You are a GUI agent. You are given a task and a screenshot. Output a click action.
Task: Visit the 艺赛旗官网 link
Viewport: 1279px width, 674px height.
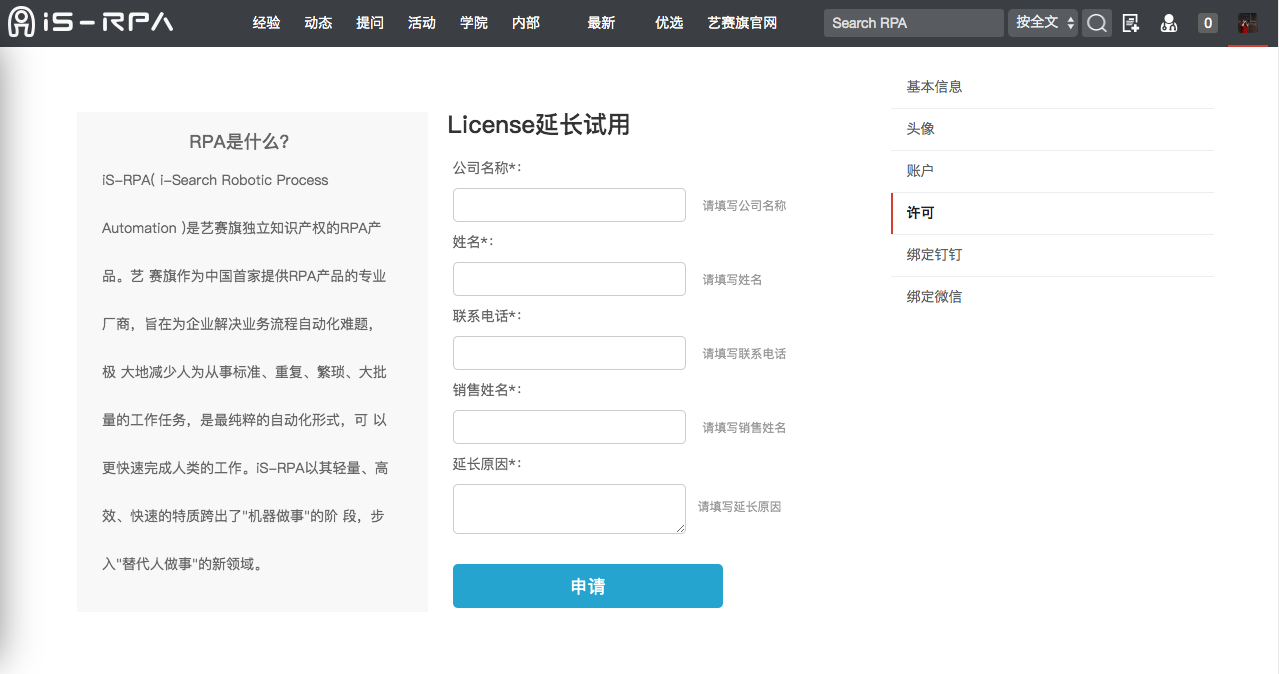coord(741,22)
